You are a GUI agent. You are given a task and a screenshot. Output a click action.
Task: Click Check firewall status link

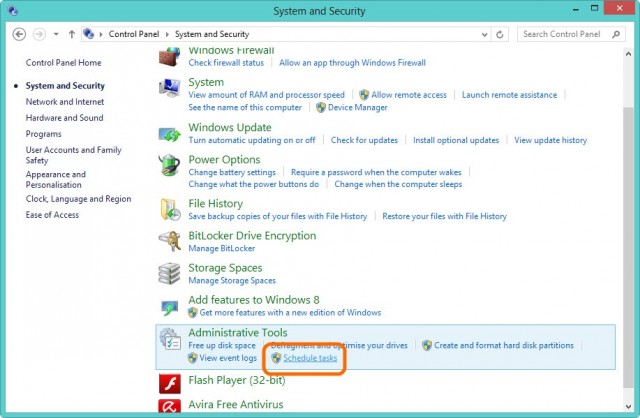pyautogui.click(x=226, y=63)
